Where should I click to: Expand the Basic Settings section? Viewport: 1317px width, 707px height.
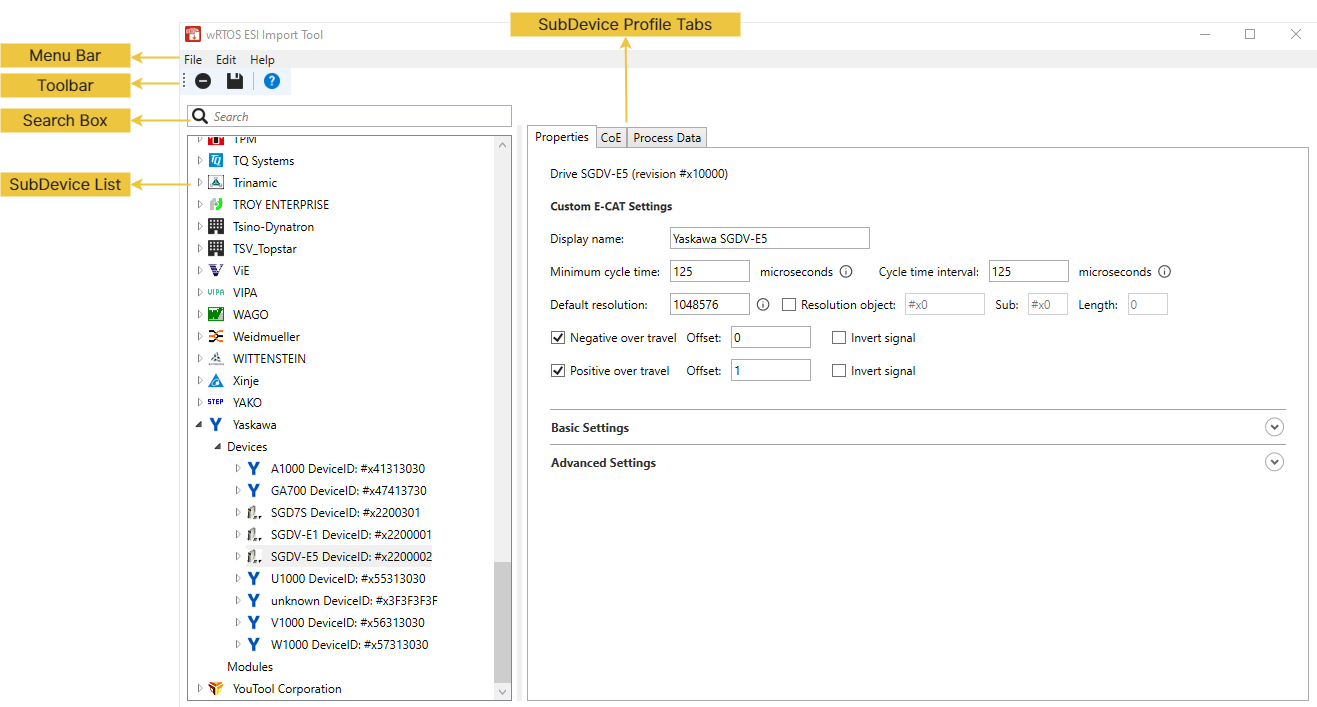pyautogui.click(x=1274, y=428)
